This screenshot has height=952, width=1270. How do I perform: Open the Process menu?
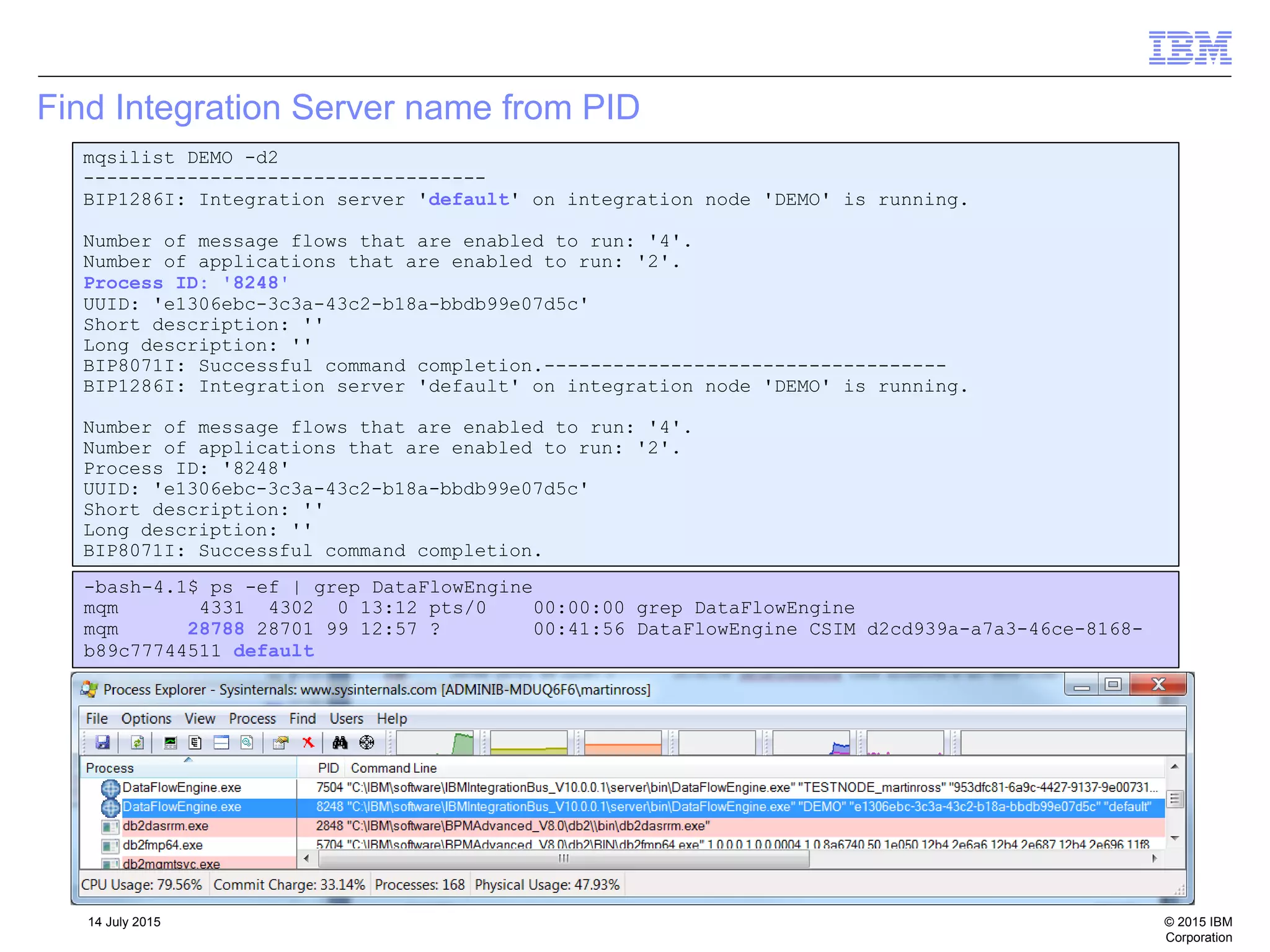click(x=252, y=718)
